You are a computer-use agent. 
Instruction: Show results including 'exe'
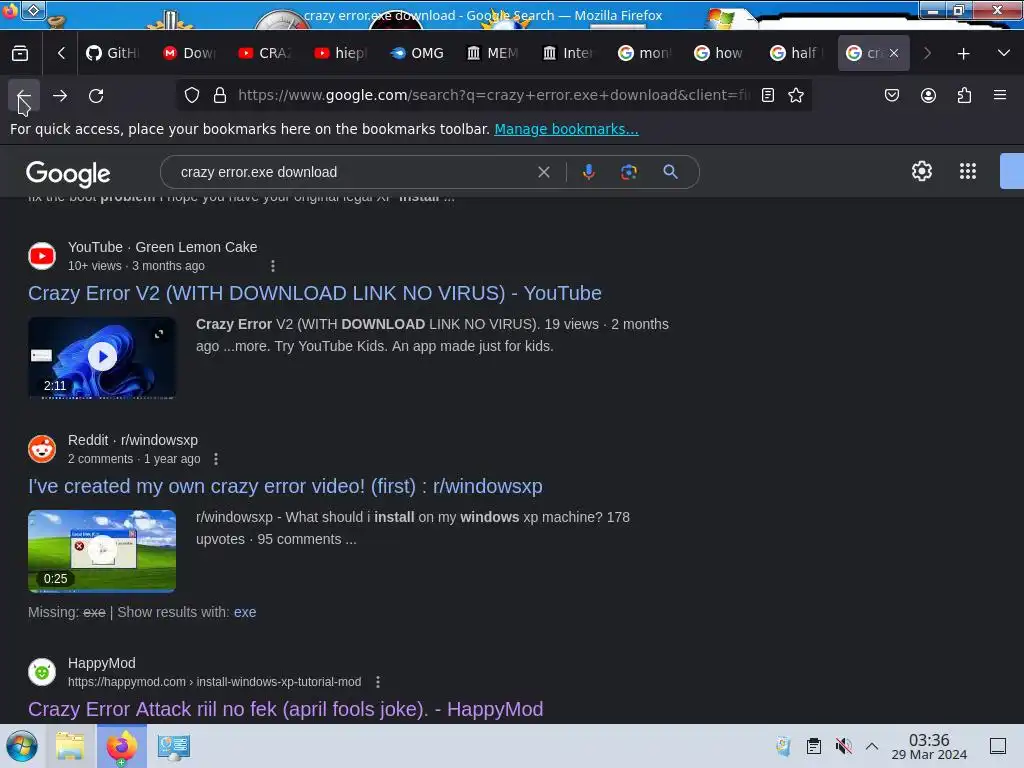click(245, 612)
